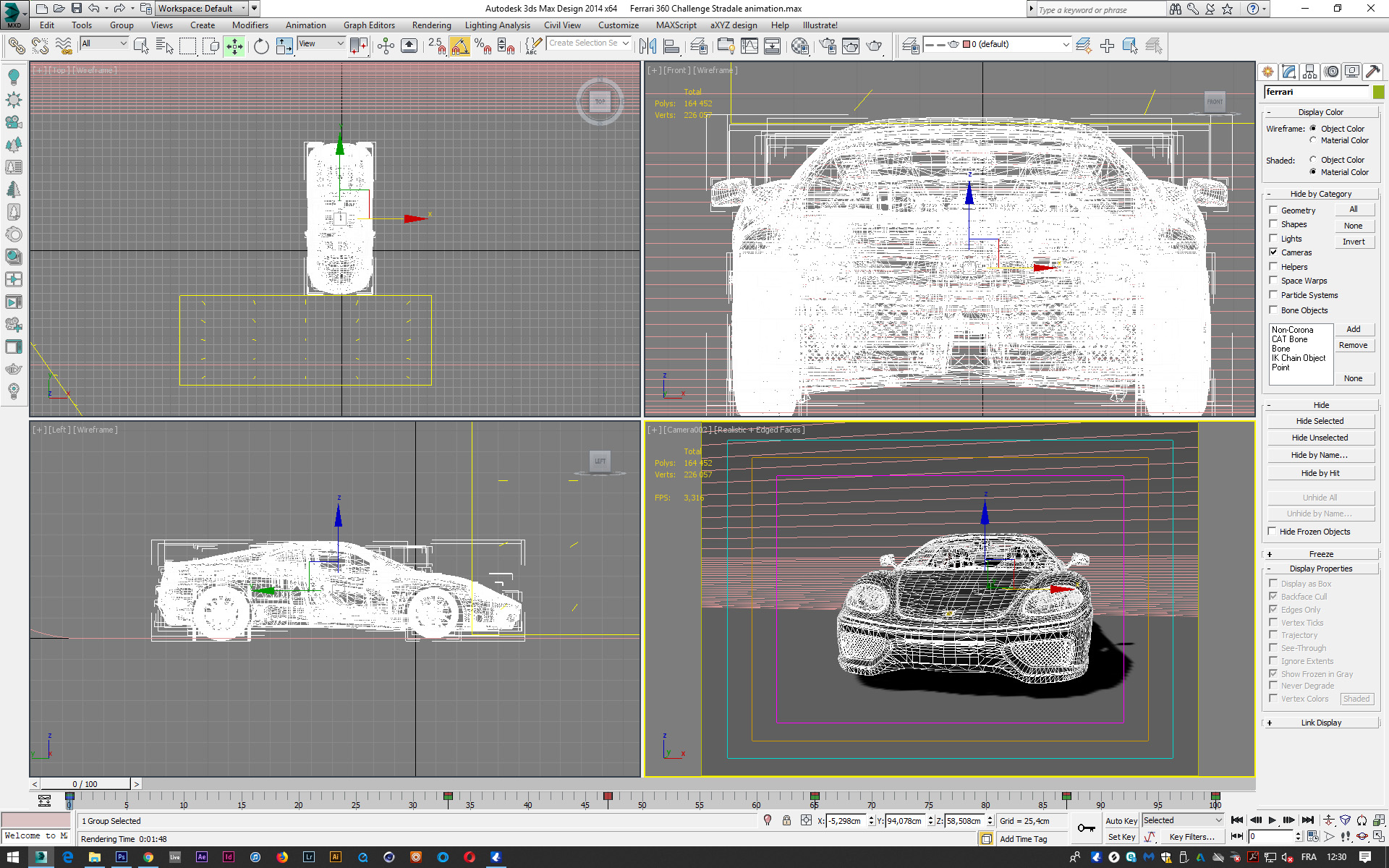Open the Utilities hammer panel tab
Screen dimensions: 1389x868
click(x=1373, y=72)
